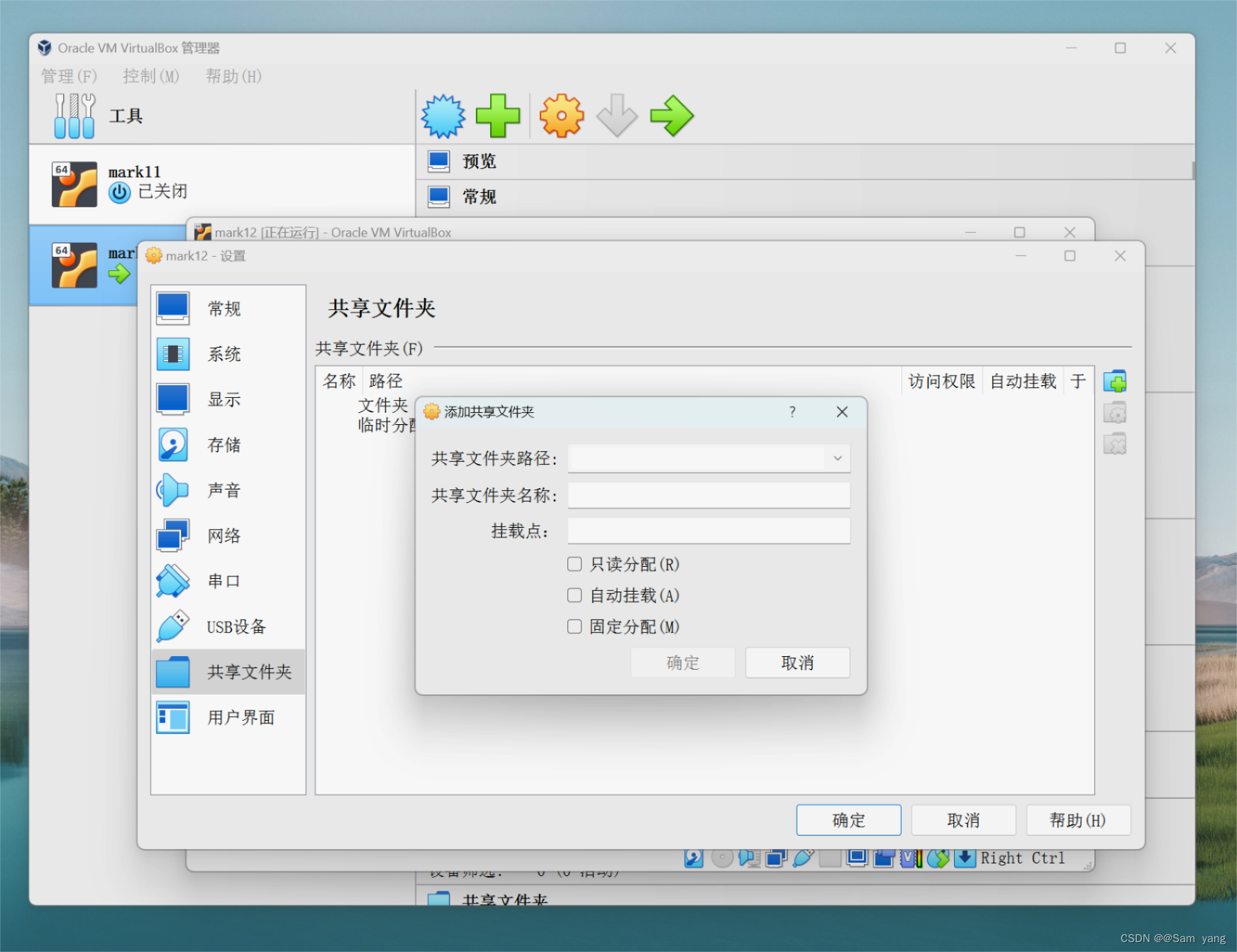Click the 帮助(H) button in settings
The width and height of the screenshot is (1237, 952).
tap(1078, 820)
